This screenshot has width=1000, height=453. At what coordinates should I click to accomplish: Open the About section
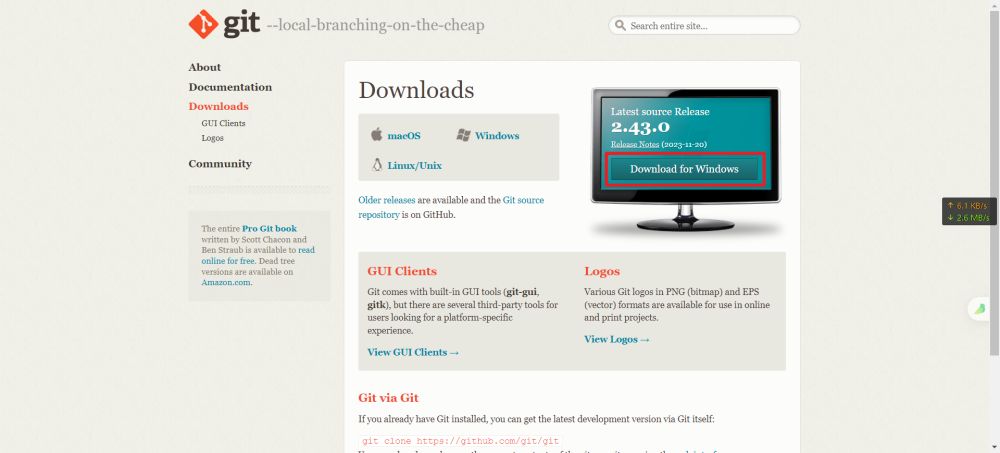(x=205, y=67)
